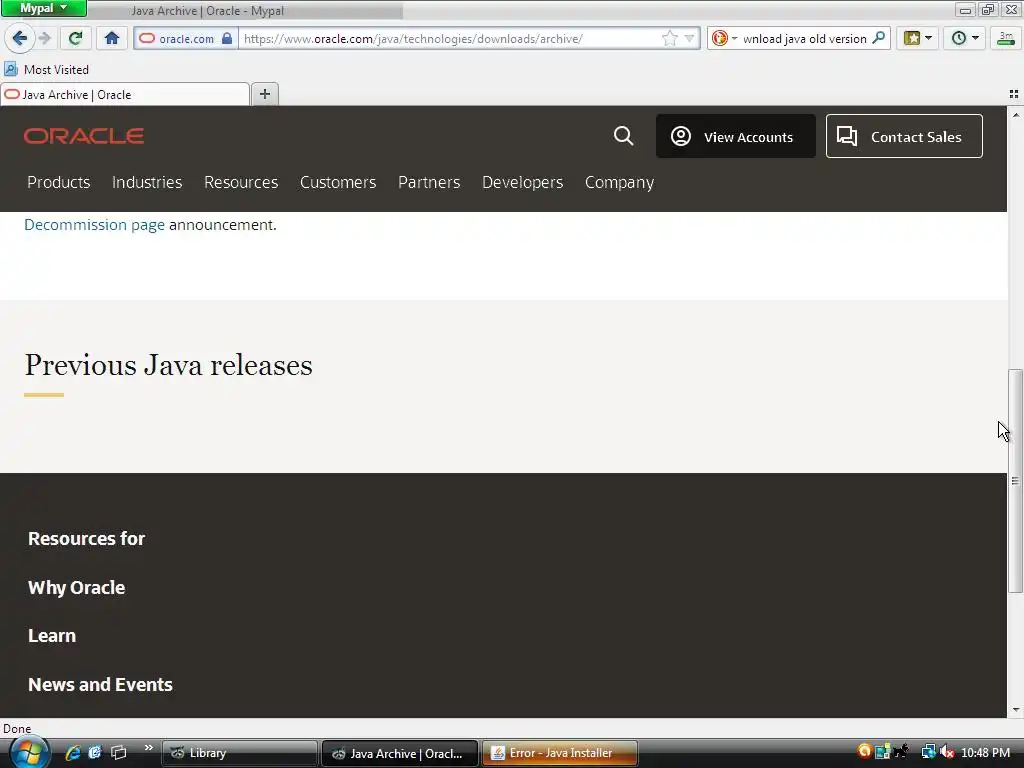Viewport: 1024px width, 768px height.
Task: Expand the News and Events footer section
Action: (100, 684)
